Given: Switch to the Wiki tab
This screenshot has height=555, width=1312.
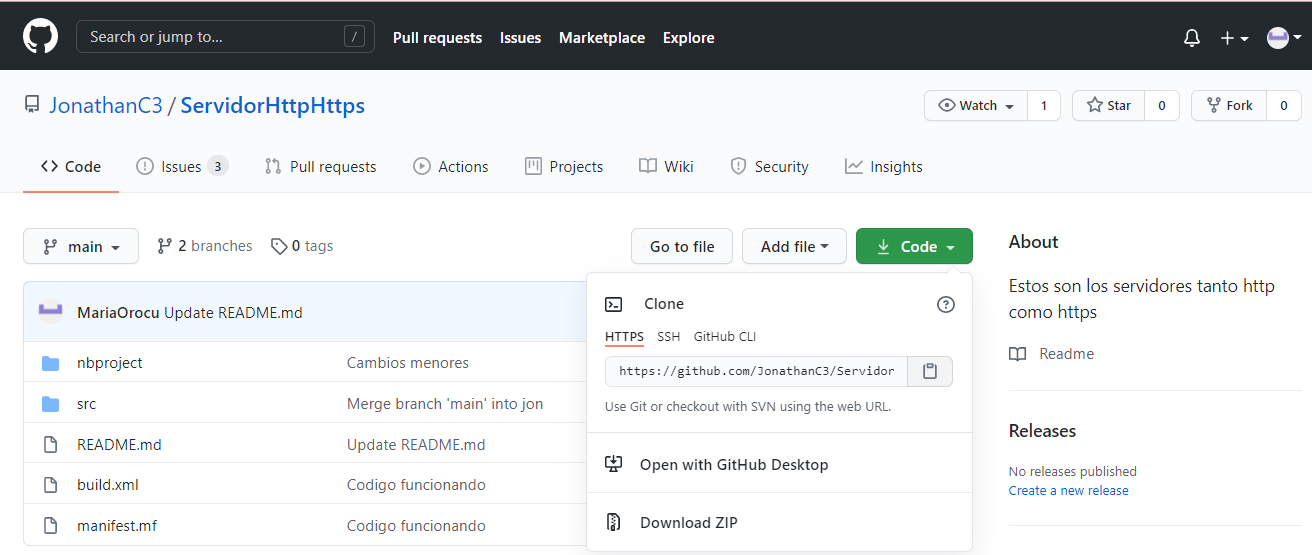Looking at the screenshot, I should (x=667, y=167).
